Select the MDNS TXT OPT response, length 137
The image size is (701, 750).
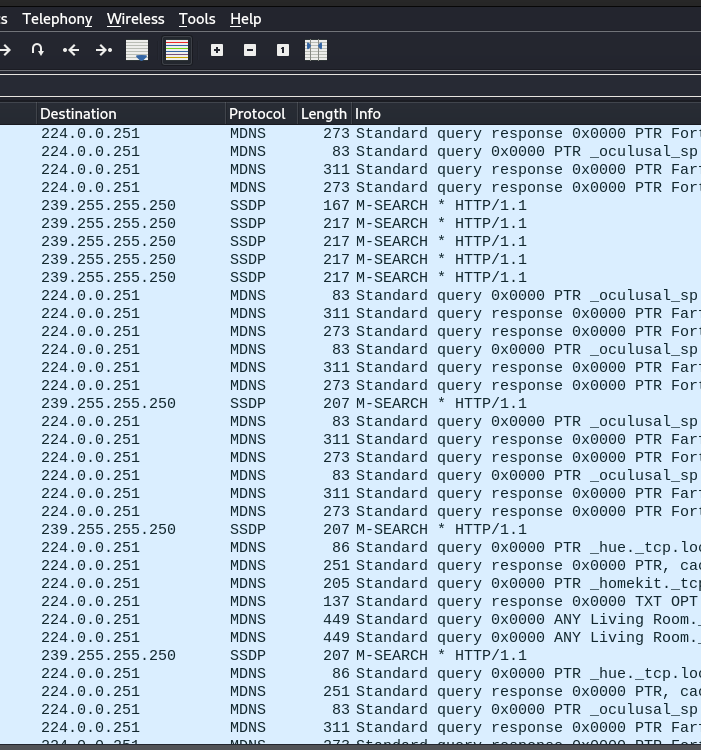350,602
